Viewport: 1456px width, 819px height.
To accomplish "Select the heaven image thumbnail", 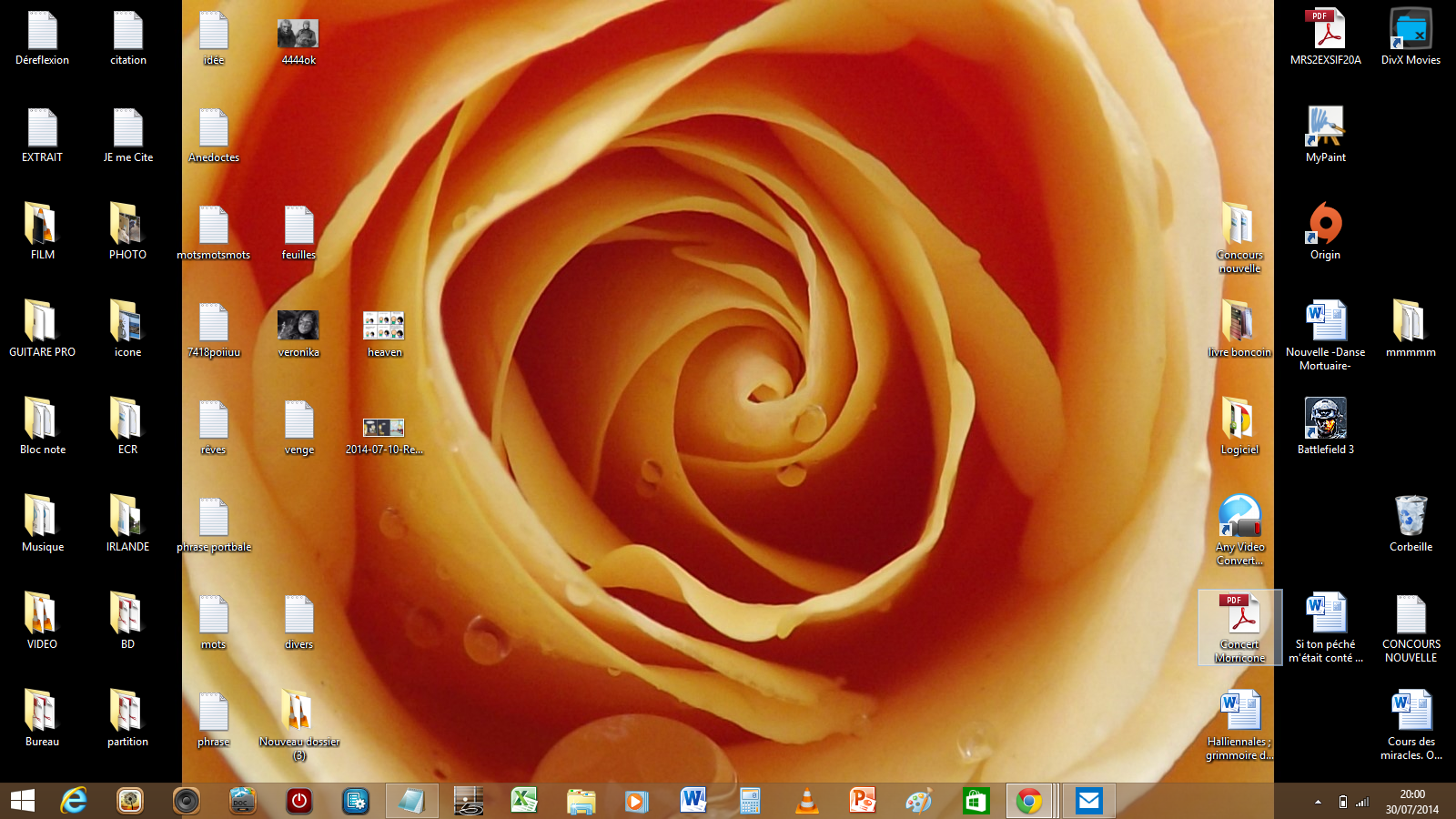I will point(385,333).
